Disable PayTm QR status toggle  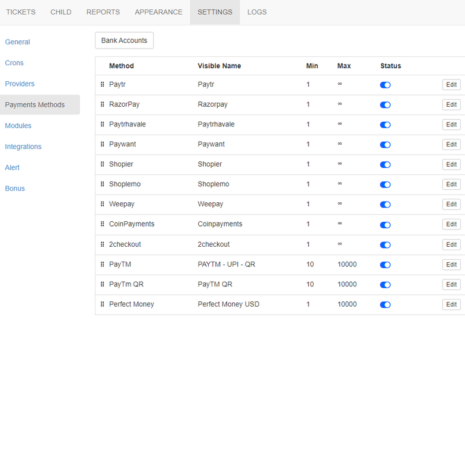point(385,285)
